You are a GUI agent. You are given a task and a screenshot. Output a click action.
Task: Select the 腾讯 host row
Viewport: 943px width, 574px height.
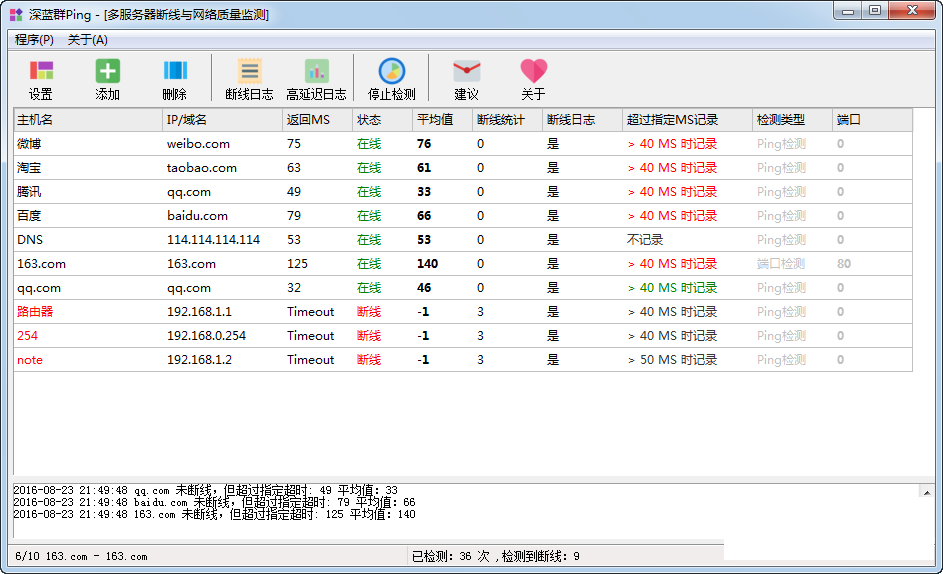[x=463, y=192]
